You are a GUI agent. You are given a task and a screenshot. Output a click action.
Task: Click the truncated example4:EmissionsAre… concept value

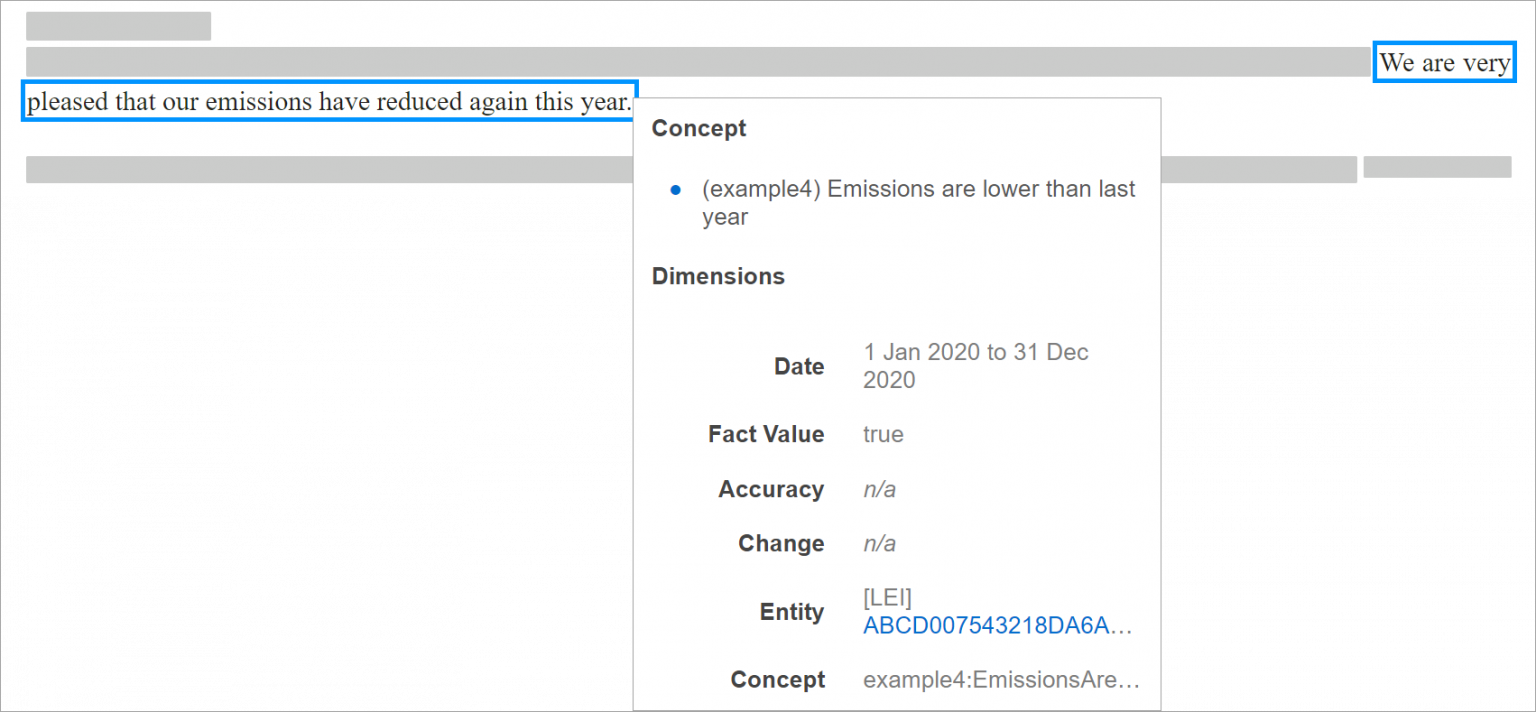[x=1001, y=680]
